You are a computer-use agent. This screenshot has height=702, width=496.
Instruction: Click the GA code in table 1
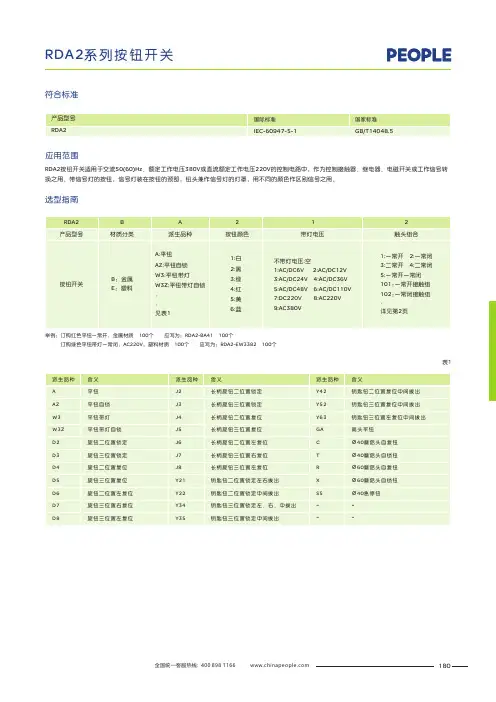(x=320, y=429)
